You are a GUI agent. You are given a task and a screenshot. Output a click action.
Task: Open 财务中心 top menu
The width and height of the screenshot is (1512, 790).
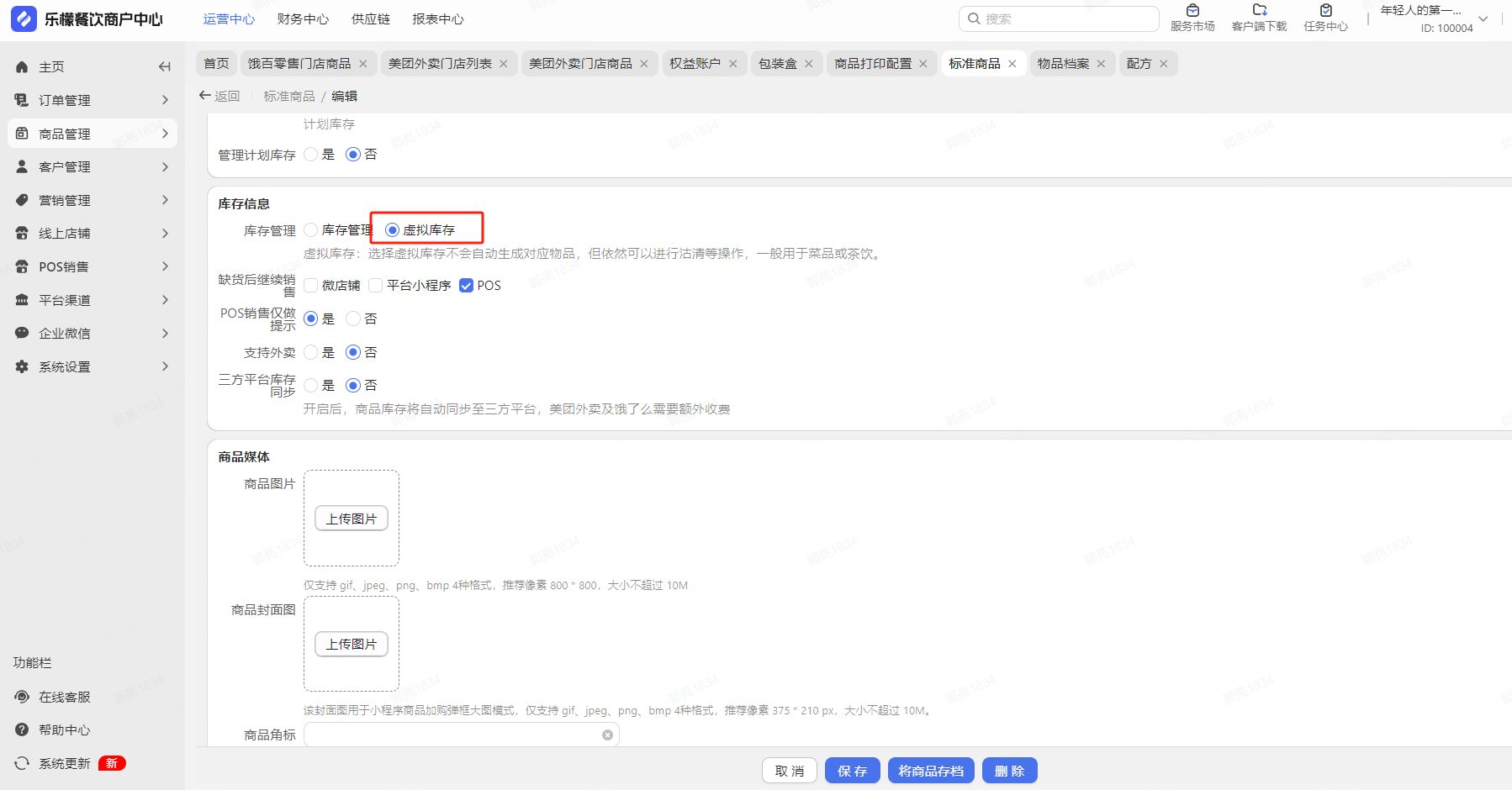[x=303, y=18]
